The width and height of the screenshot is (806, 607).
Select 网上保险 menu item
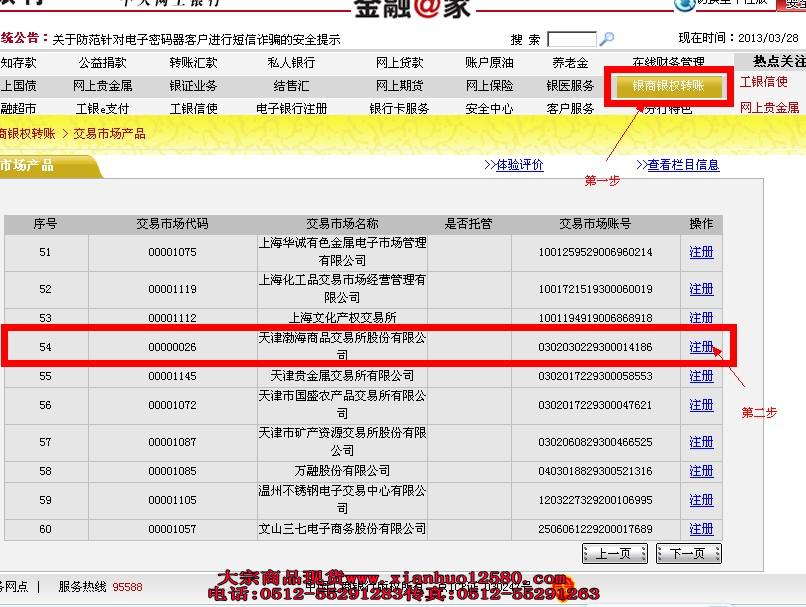(x=489, y=86)
